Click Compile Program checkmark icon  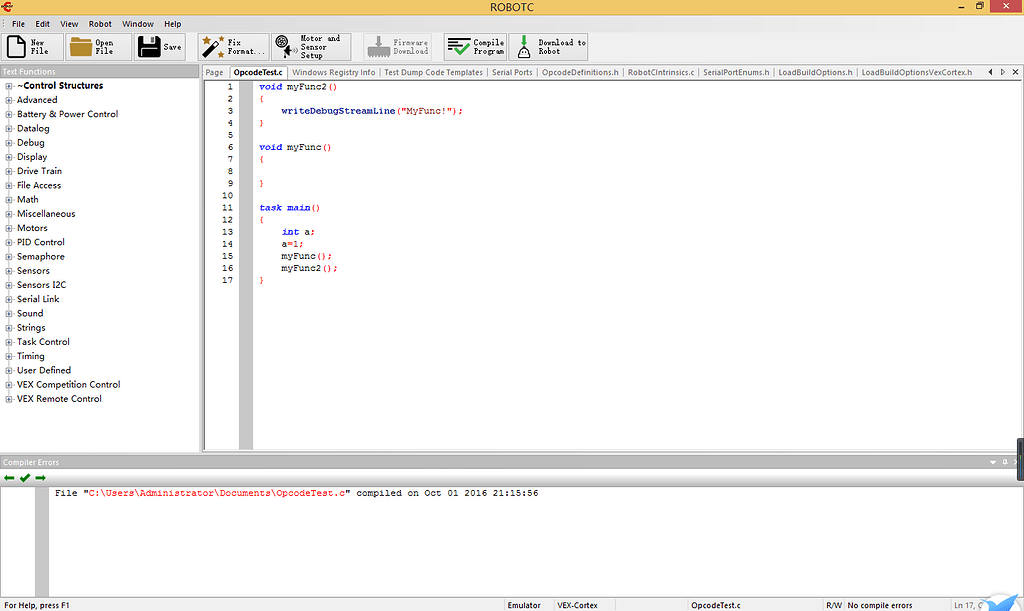458,47
